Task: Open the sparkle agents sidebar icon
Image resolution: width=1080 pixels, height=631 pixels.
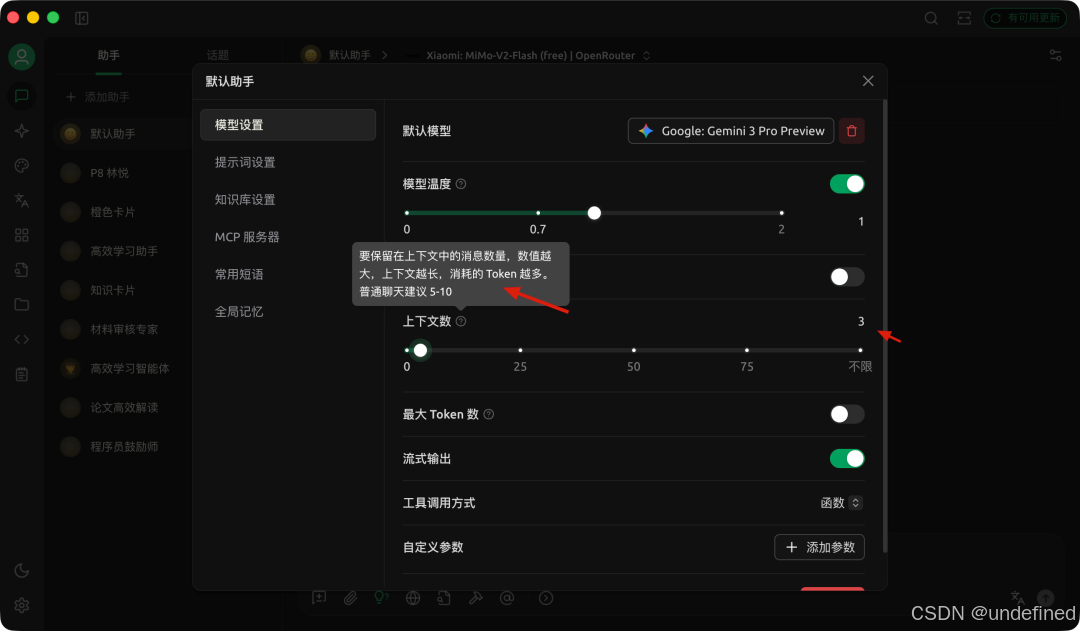Action: (x=21, y=131)
